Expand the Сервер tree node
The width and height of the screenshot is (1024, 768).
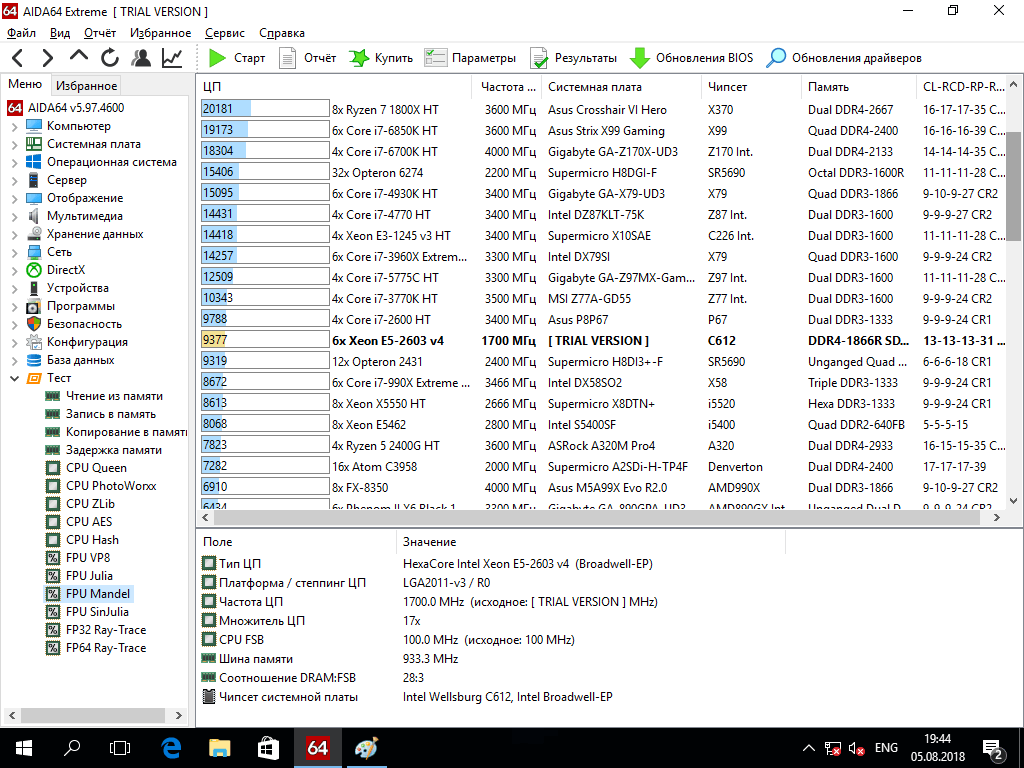(14, 180)
